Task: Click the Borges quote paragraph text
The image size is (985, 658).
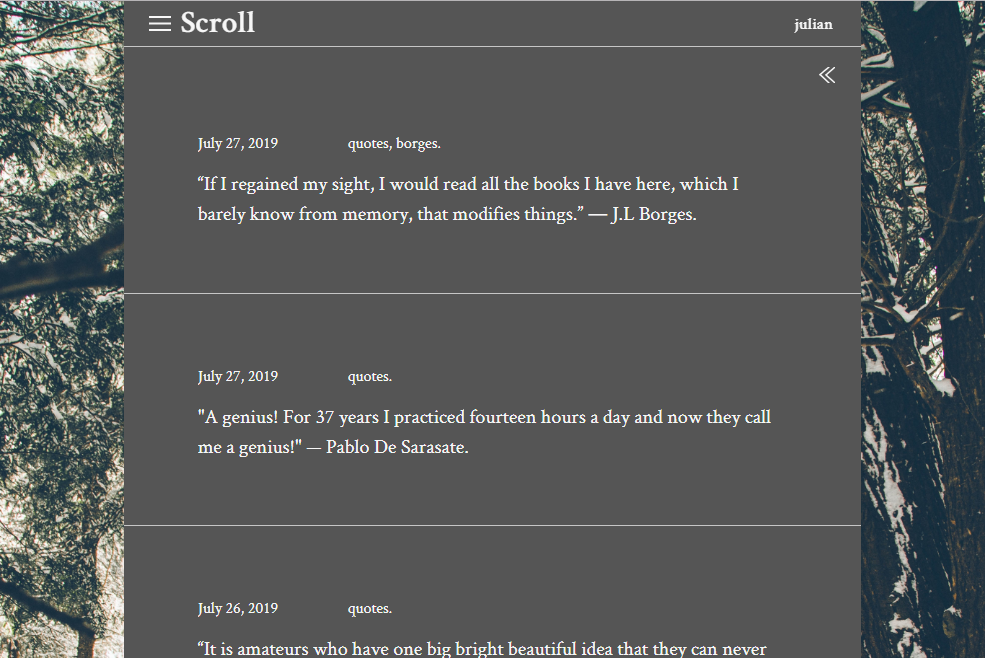Action: pos(460,198)
